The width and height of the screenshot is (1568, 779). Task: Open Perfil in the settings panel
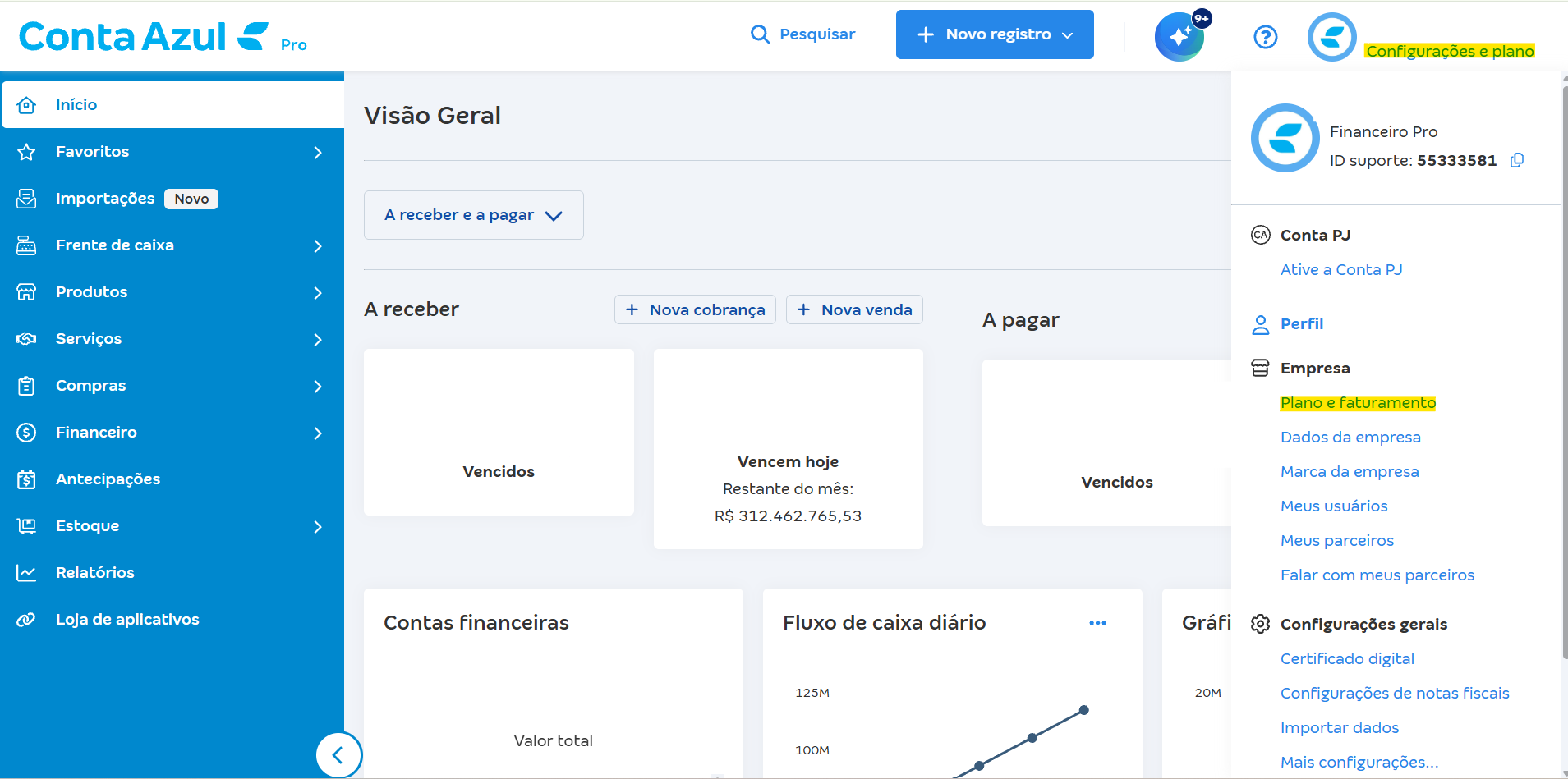pos(1302,324)
